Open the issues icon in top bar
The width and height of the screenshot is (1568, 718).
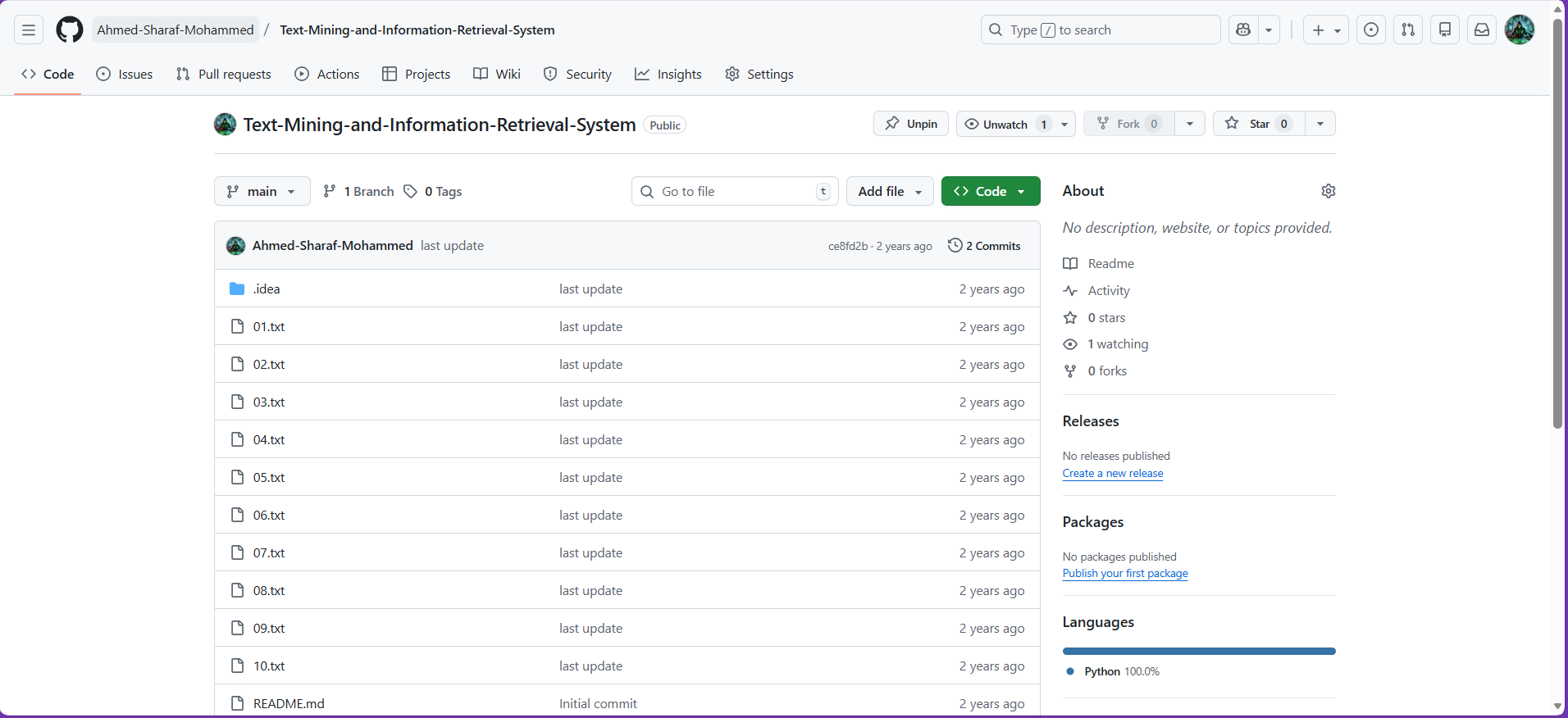pyautogui.click(x=1370, y=30)
